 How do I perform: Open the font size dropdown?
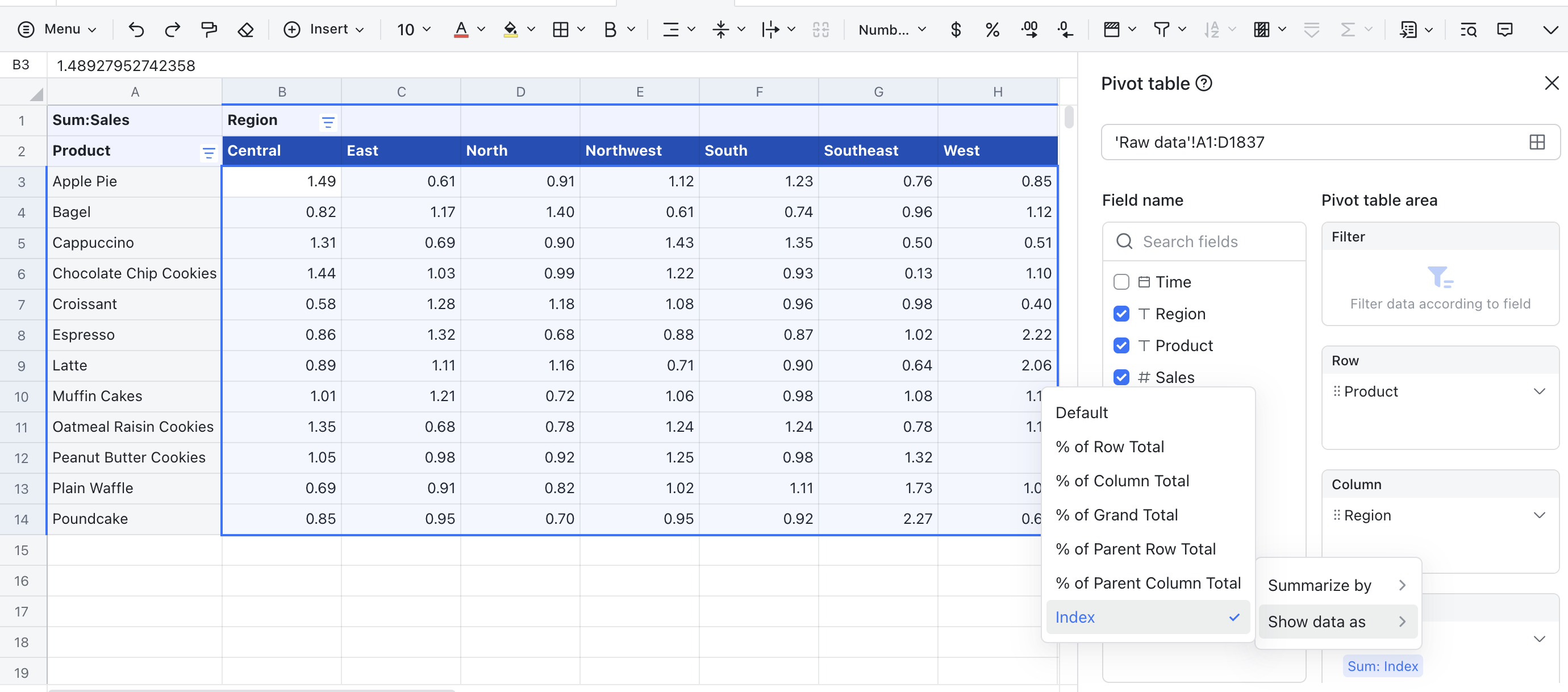(415, 29)
